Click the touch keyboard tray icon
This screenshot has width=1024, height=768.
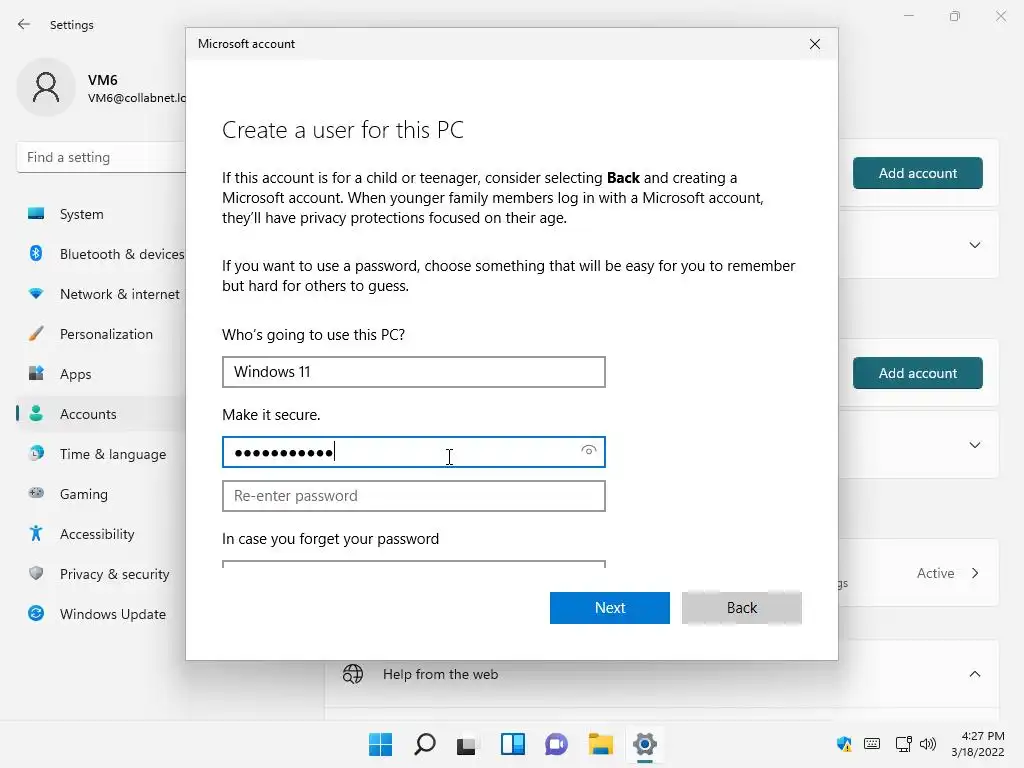click(872, 743)
